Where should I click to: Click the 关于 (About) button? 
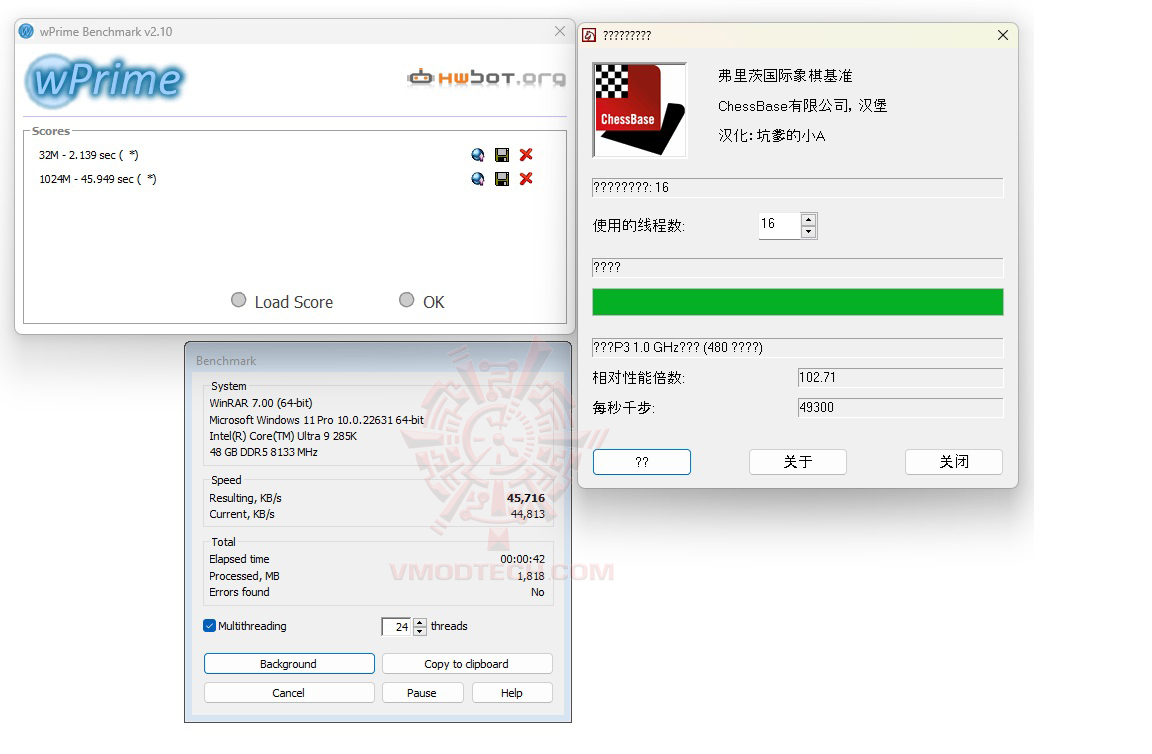798,462
